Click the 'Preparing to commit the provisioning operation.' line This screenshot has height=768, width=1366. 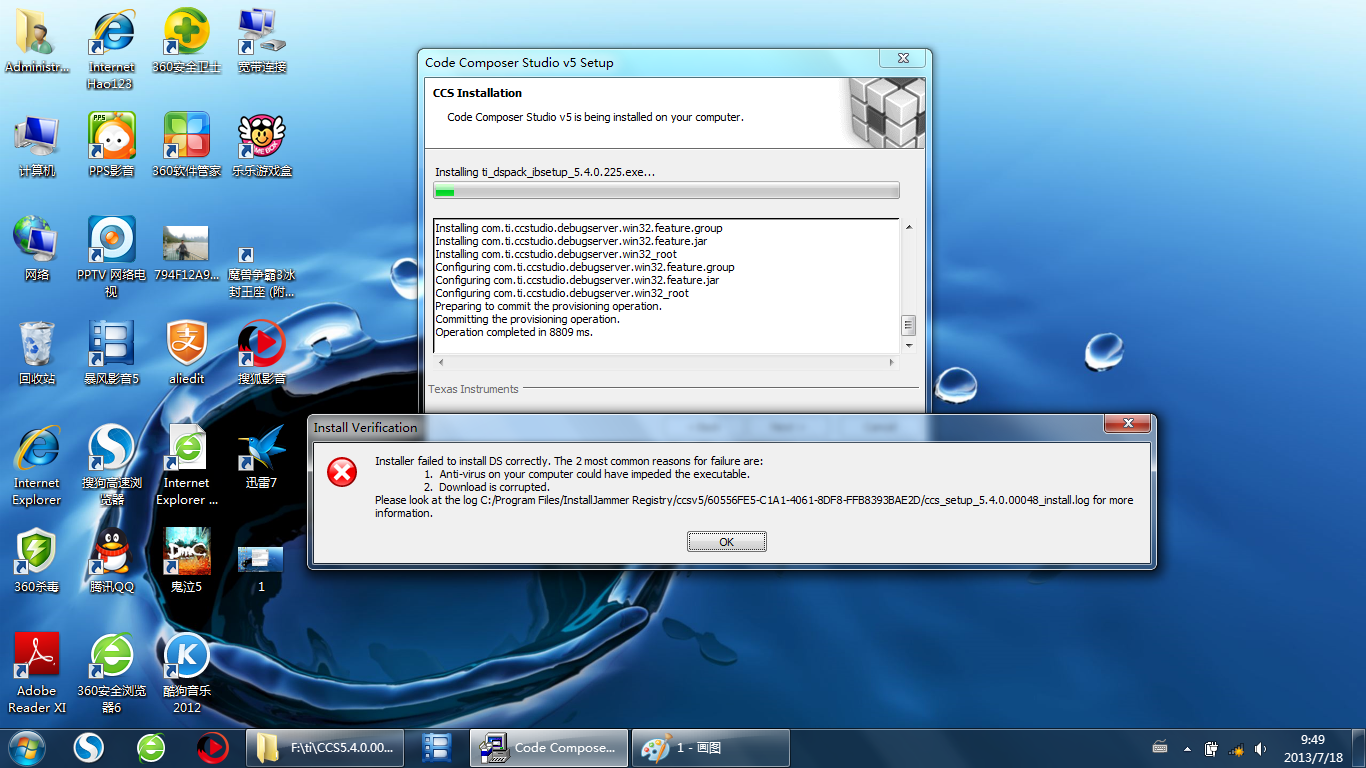pyautogui.click(x=548, y=306)
